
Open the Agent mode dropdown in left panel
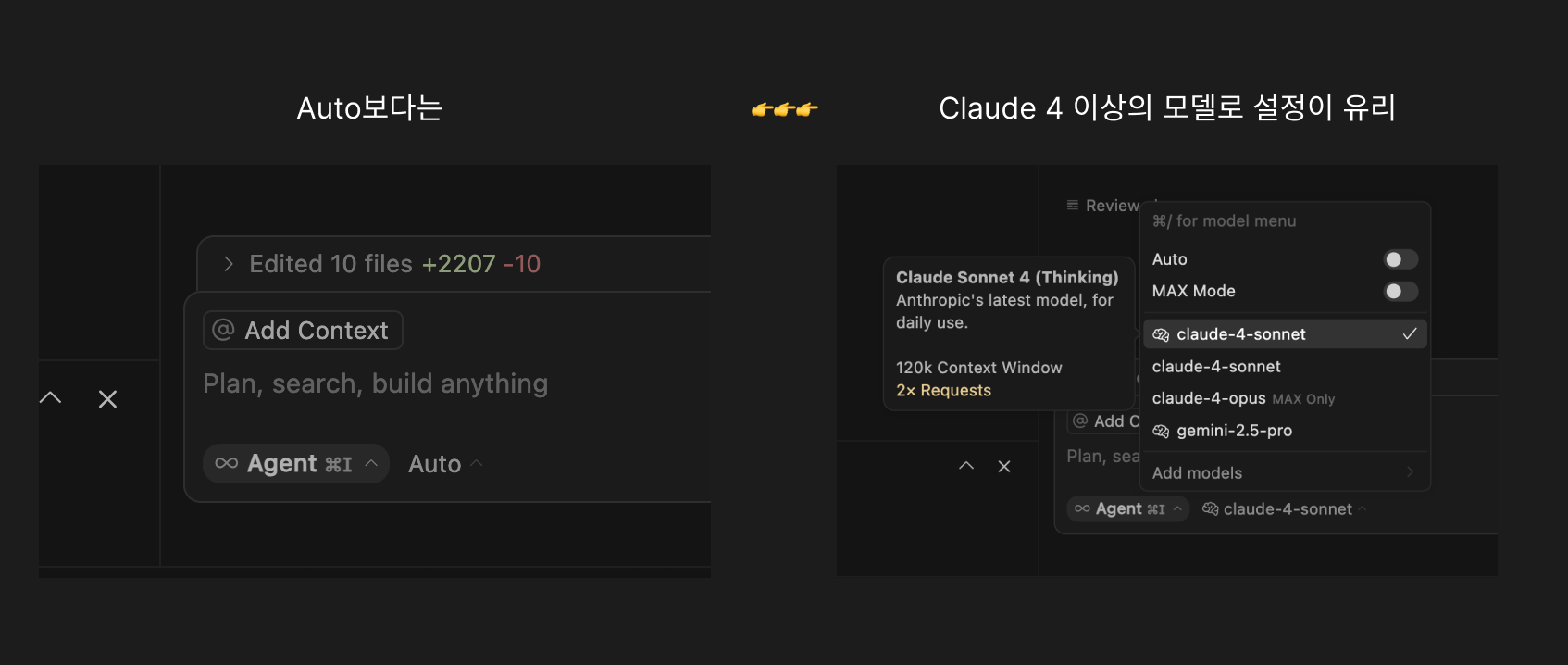click(x=296, y=463)
